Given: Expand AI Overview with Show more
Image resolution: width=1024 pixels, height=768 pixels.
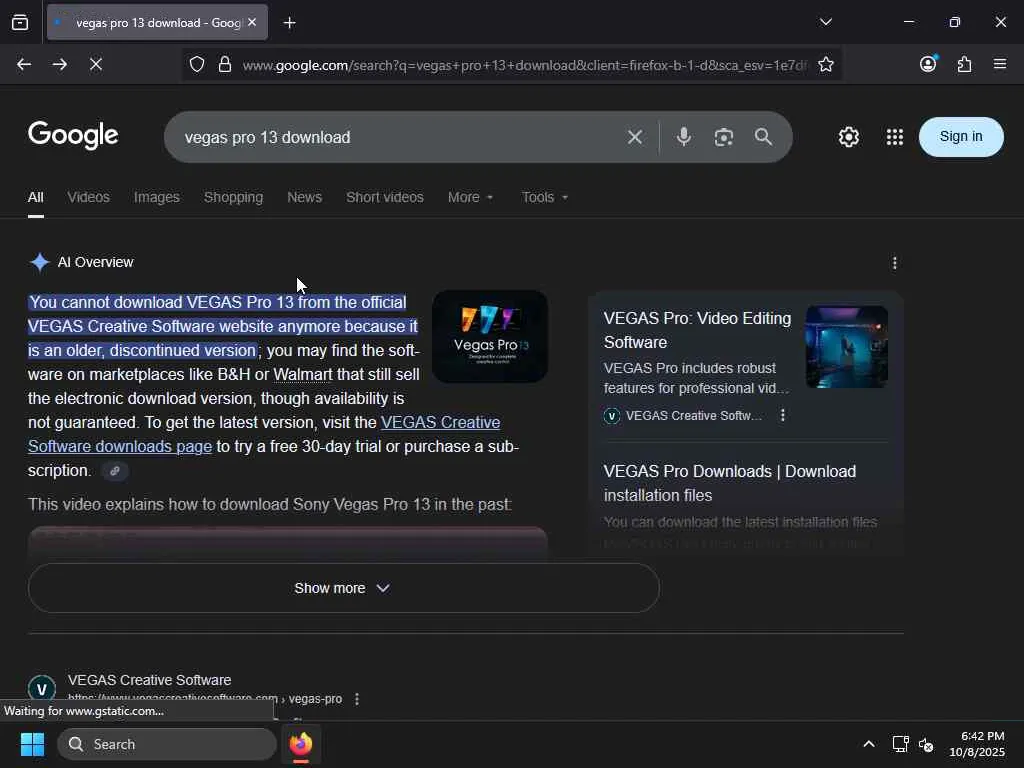Looking at the screenshot, I should click(x=344, y=588).
